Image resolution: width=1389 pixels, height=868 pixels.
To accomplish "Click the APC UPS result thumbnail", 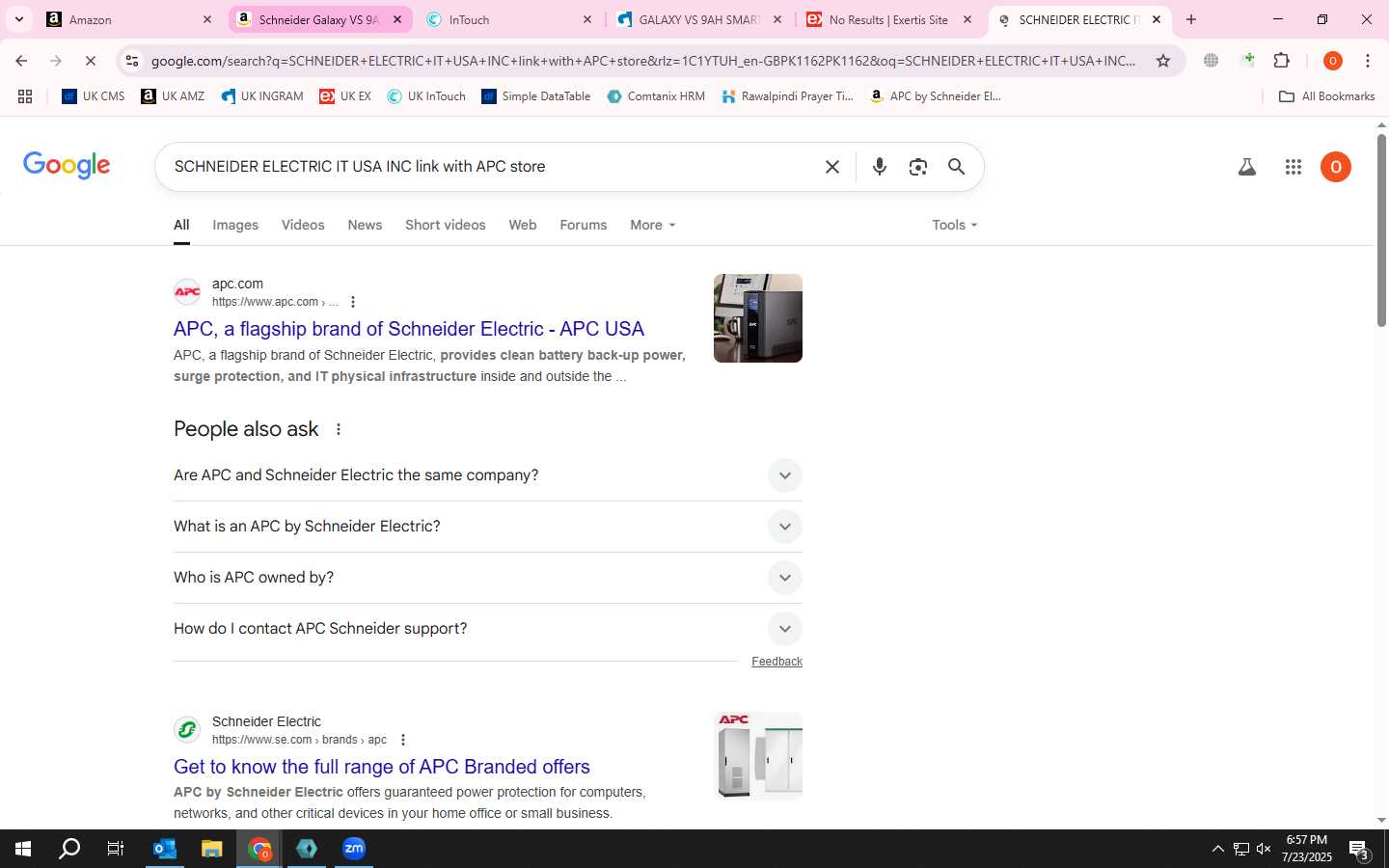I will pyautogui.click(x=758, y=318).
